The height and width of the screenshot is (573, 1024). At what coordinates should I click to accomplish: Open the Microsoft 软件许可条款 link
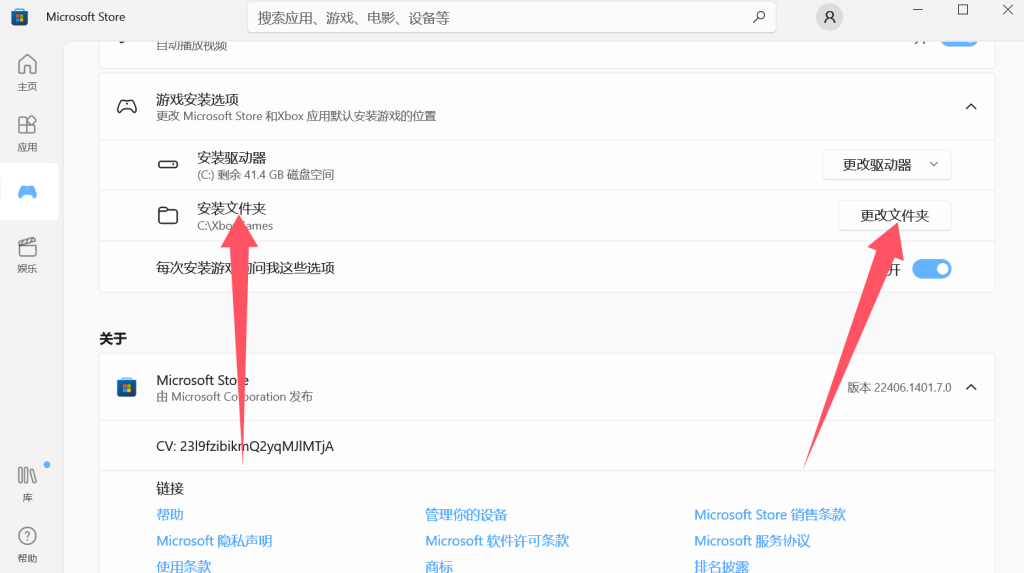(497, 541)
